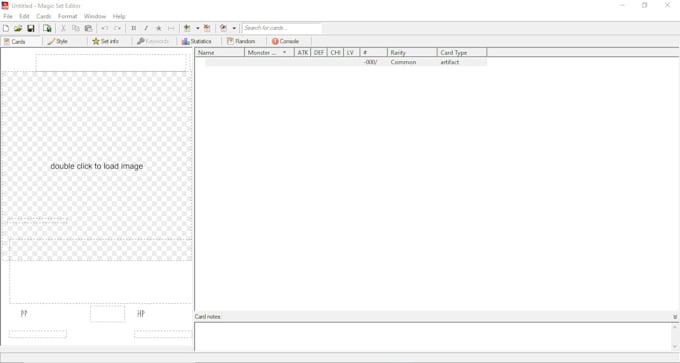Sort by the Monster column header

(x=269, y=52)
